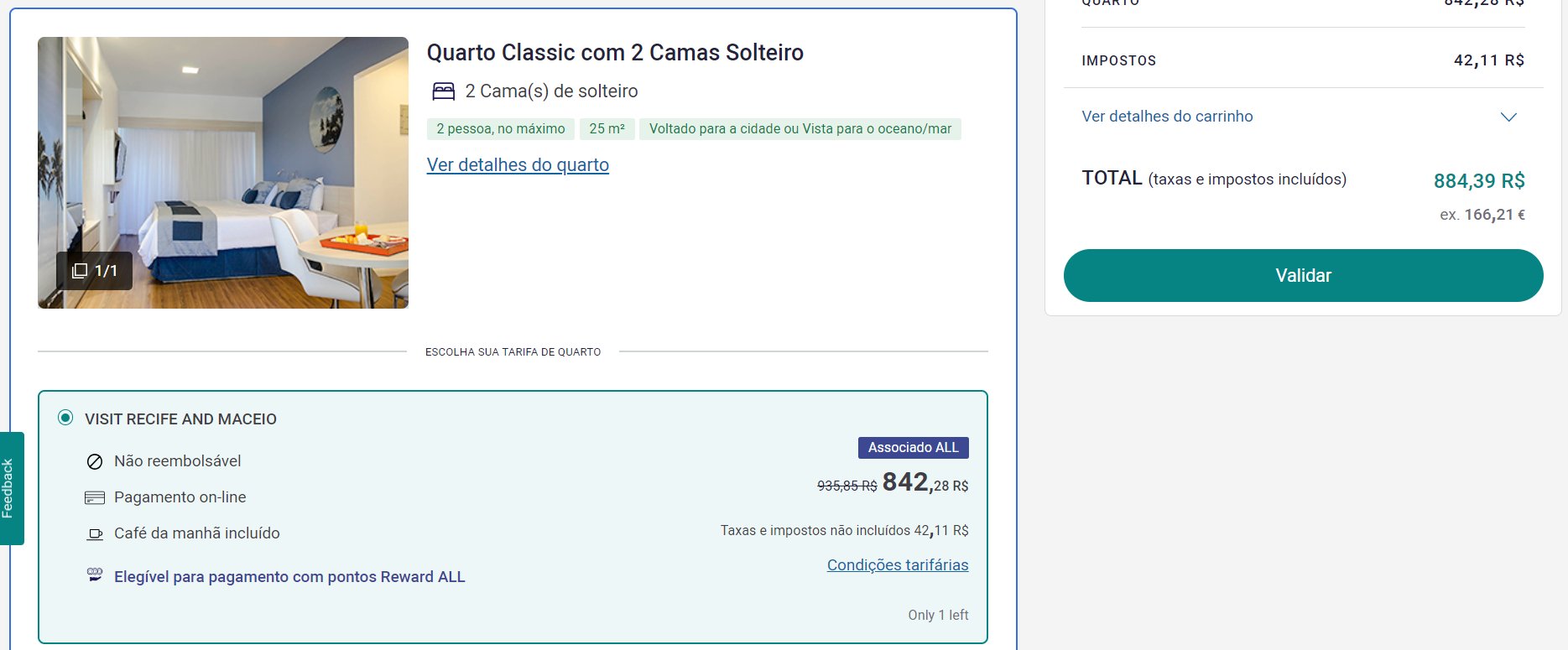Click the Reward ALL points icon

(x=95, y=575)
